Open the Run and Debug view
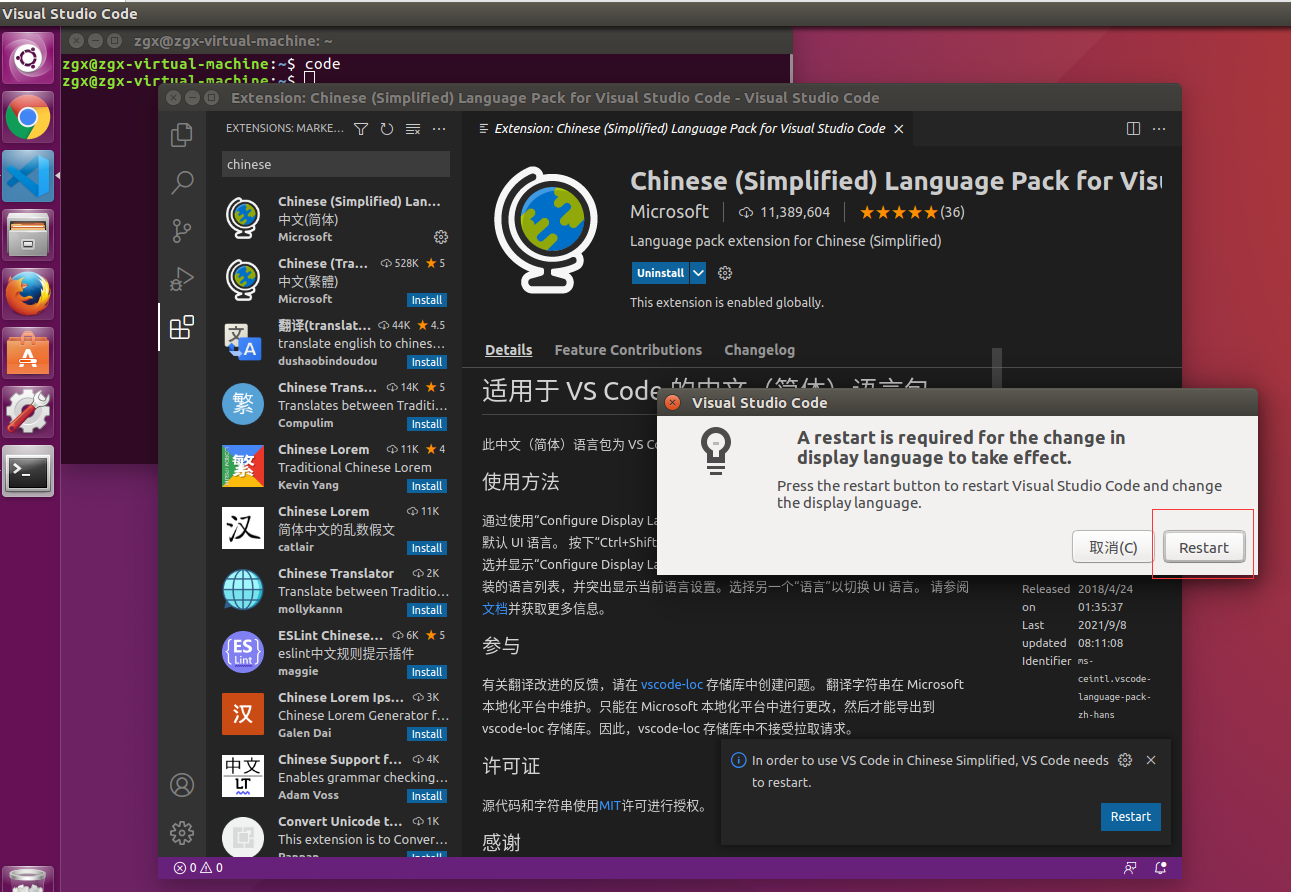This screenshot has height=892, width=1291. (x=182, y=279)
